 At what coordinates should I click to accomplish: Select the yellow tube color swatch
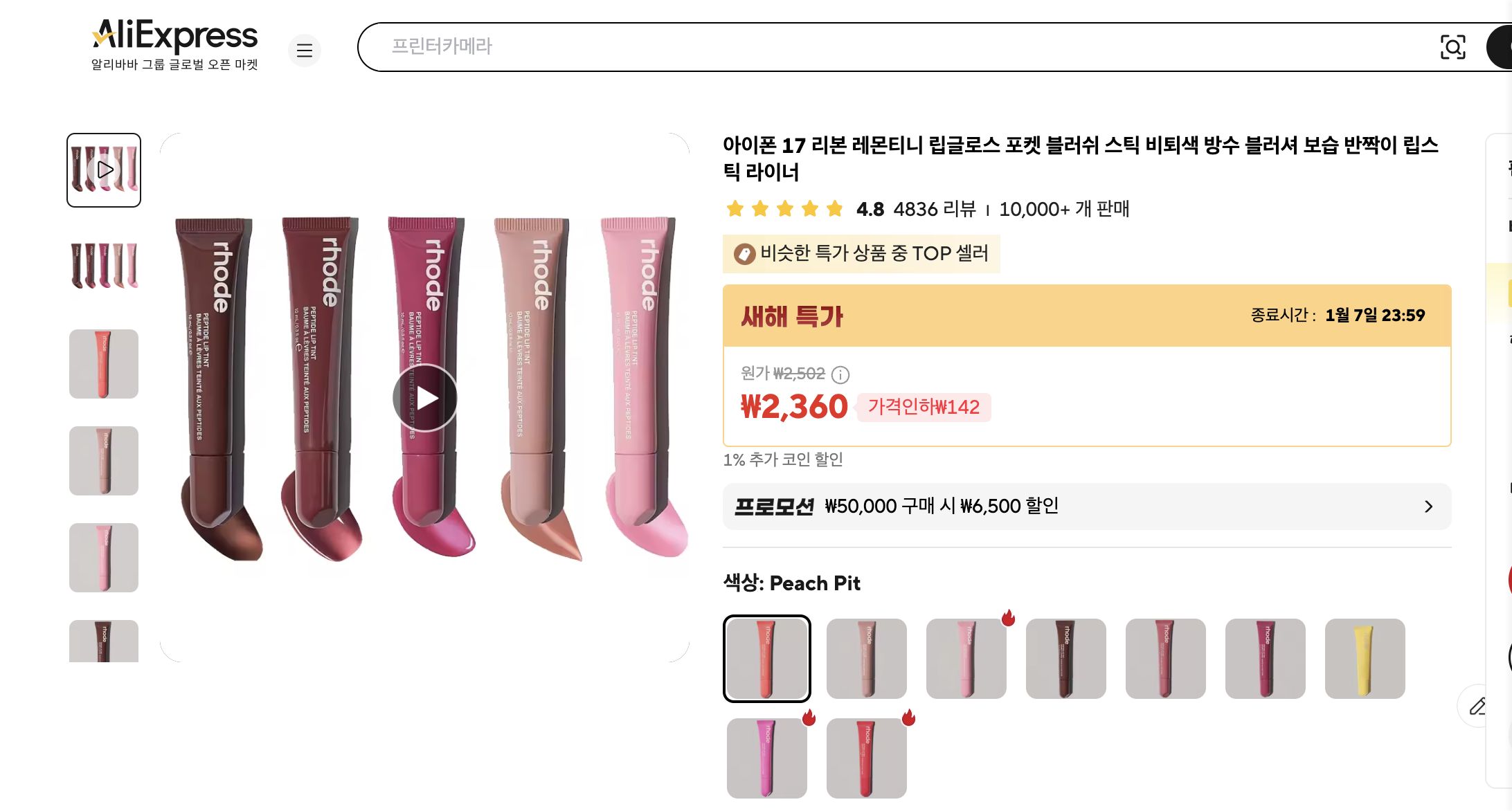[1365, 658]
